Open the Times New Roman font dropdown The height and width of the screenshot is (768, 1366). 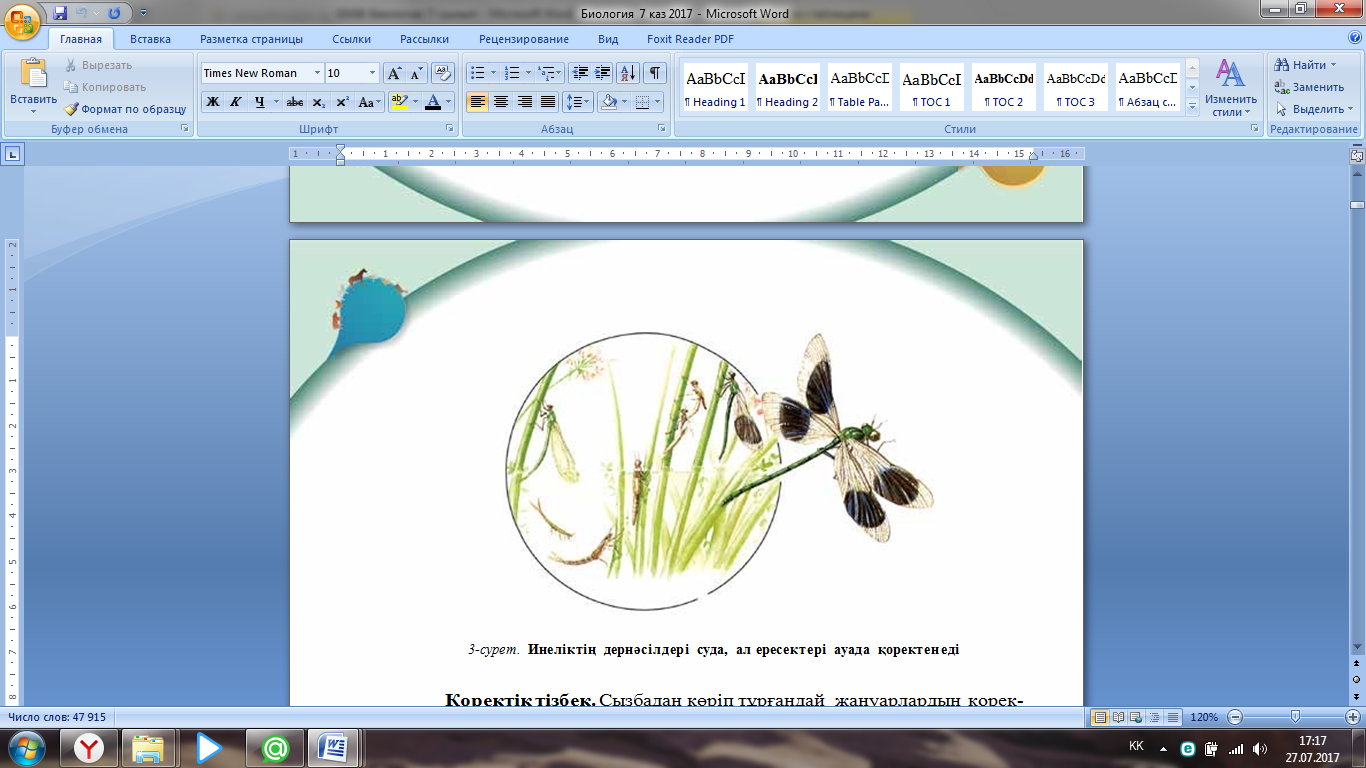coord(318,73)
